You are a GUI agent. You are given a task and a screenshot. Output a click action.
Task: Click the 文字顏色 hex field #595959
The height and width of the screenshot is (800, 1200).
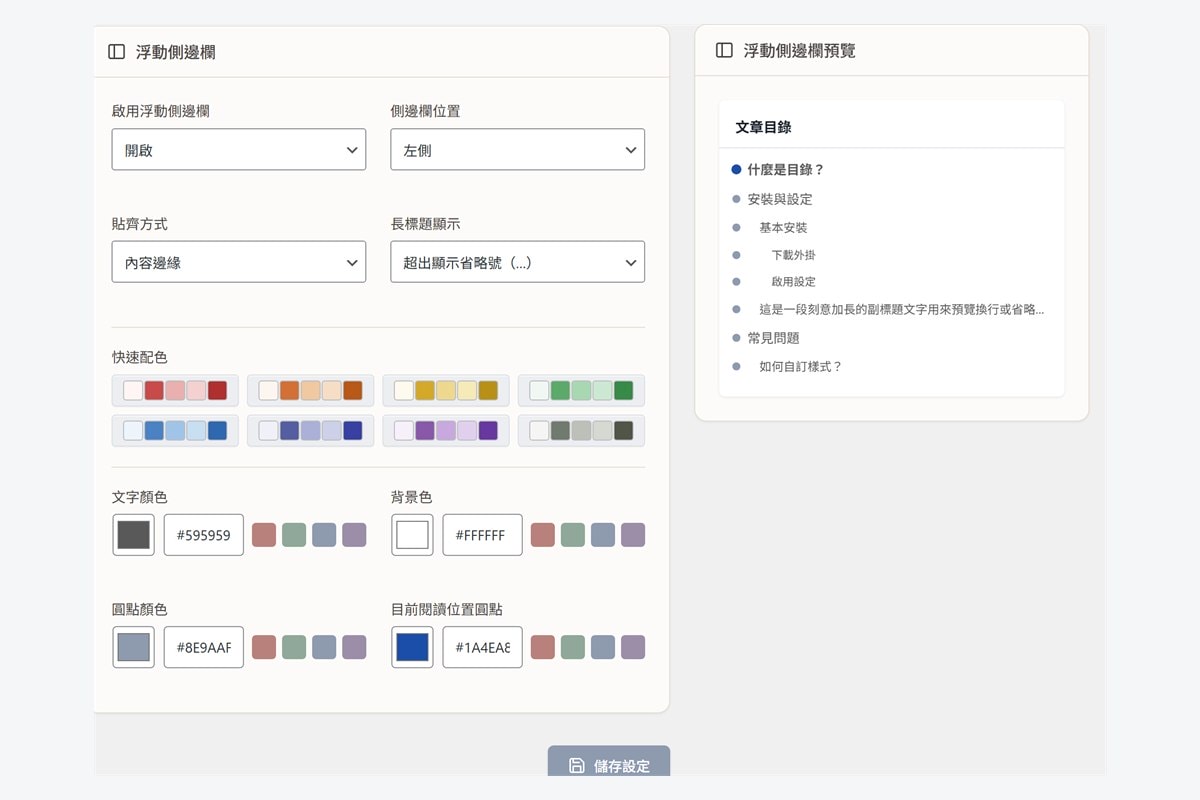click(x=203, y=535)
